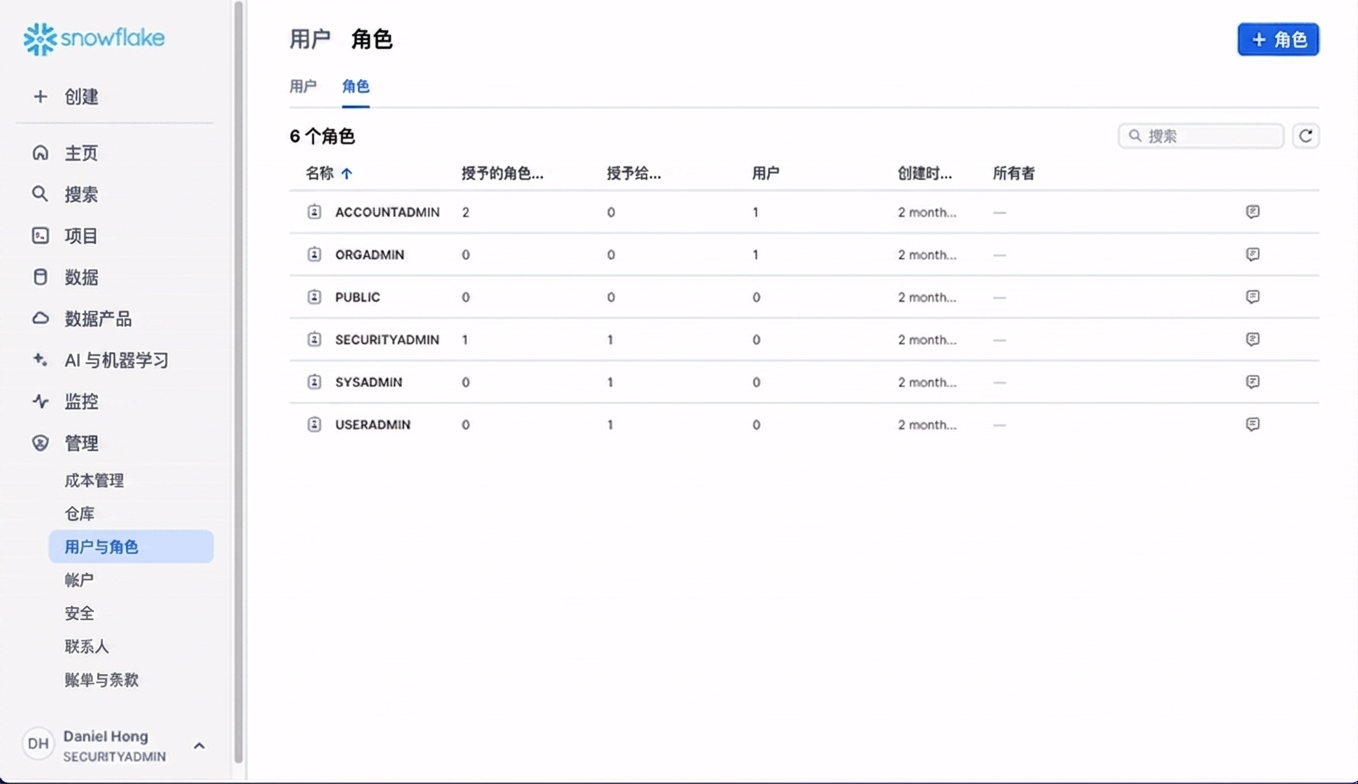Open comment icon in ORGADMIN row
Screen dimensions: 1358x784
tap(1253, 255)
